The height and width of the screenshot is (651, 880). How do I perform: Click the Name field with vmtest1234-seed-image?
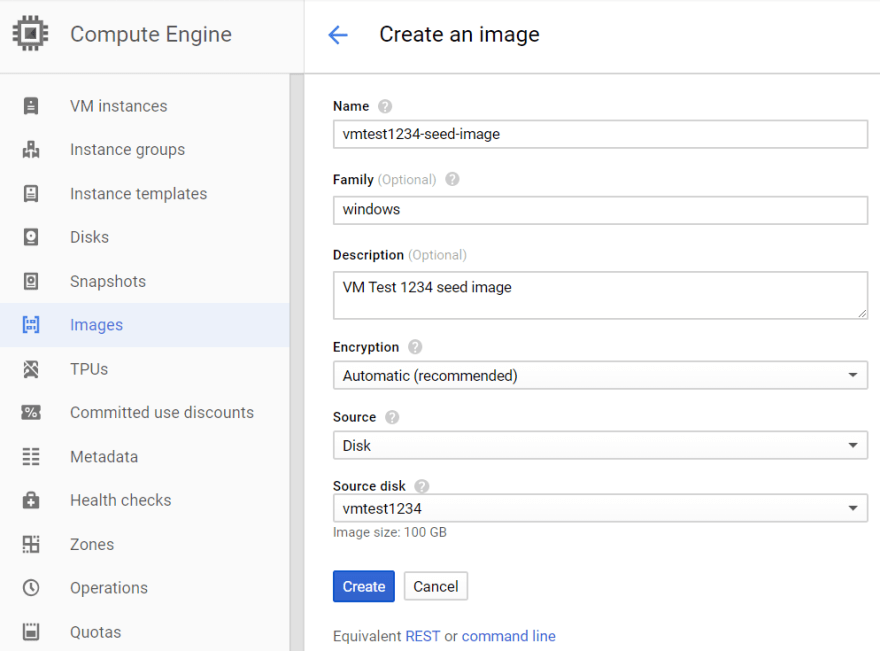(x=600, y=134)
